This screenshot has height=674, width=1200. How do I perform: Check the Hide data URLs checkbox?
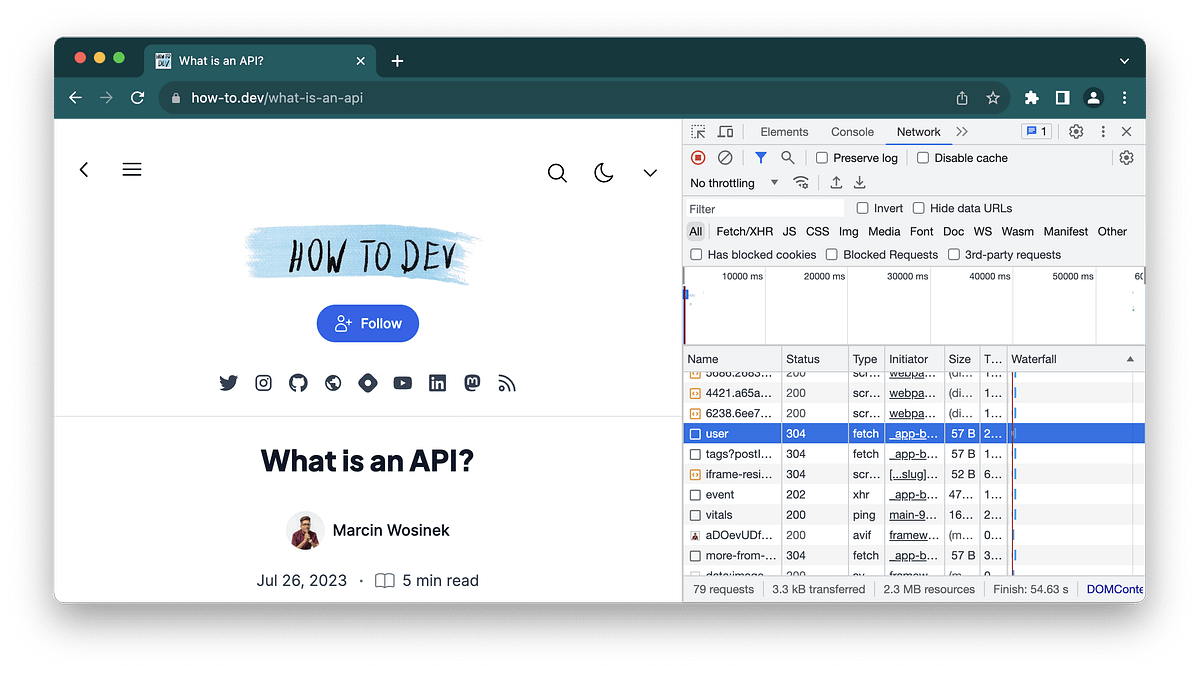918,207
